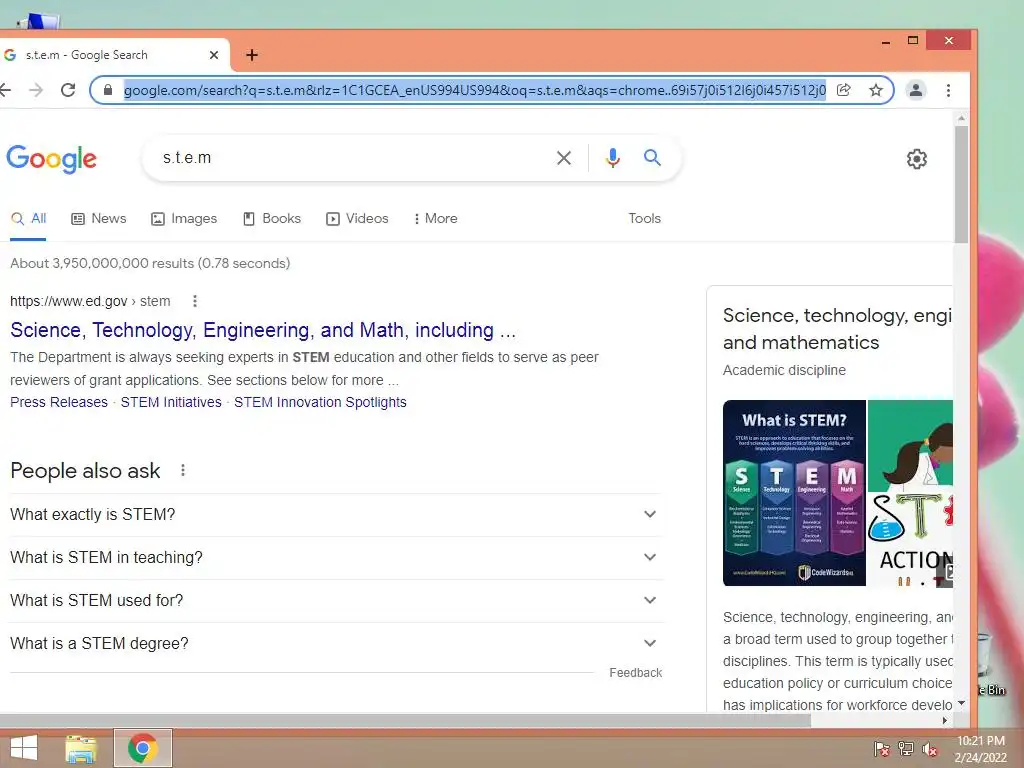Bookmark this page with the star icon
This screenshot has width=1024, height=768.
(x=876, y=90)
